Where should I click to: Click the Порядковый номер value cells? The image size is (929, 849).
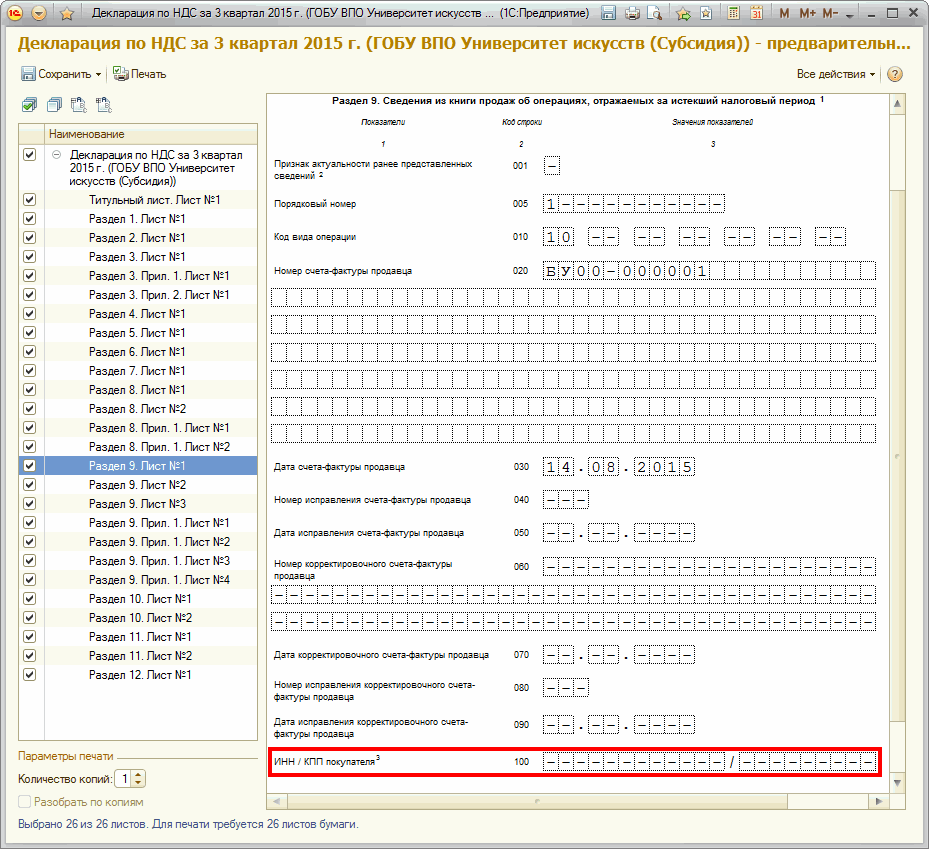pos(633,204)
